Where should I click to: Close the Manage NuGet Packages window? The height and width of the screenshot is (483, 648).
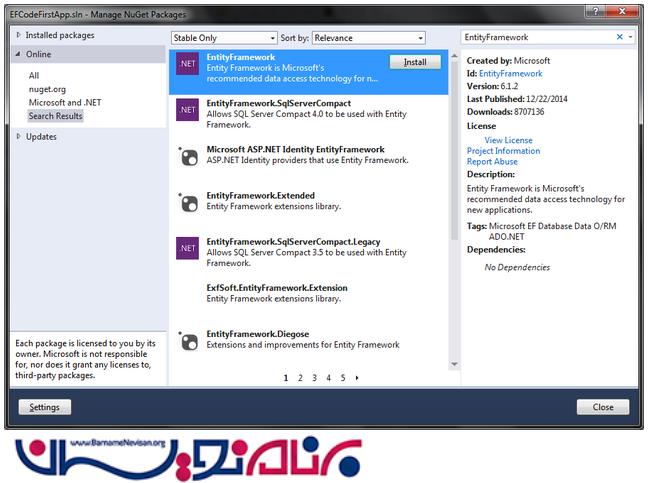[622, 11]
